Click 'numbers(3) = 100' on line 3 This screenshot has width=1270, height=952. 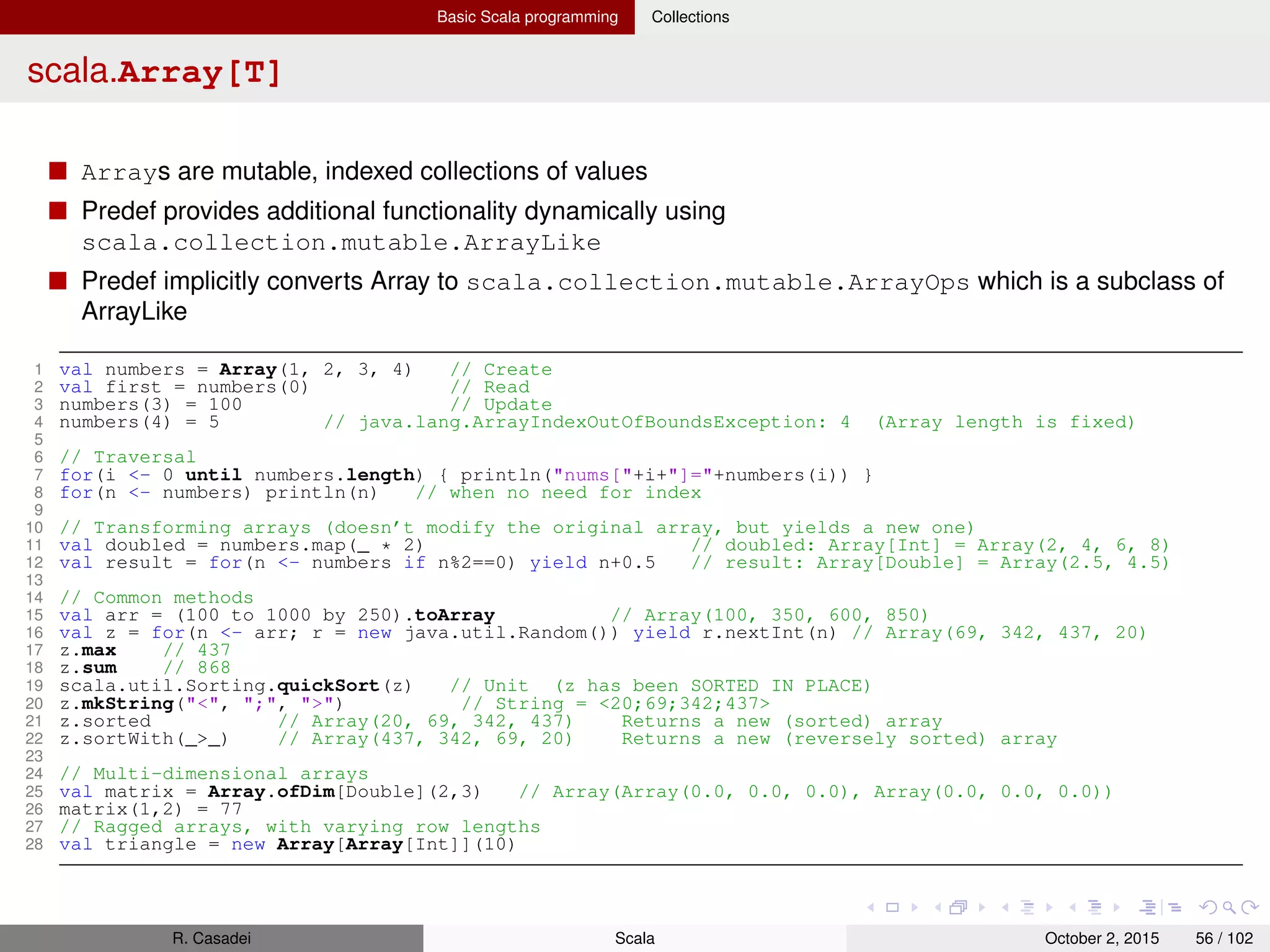click(151, 405)
